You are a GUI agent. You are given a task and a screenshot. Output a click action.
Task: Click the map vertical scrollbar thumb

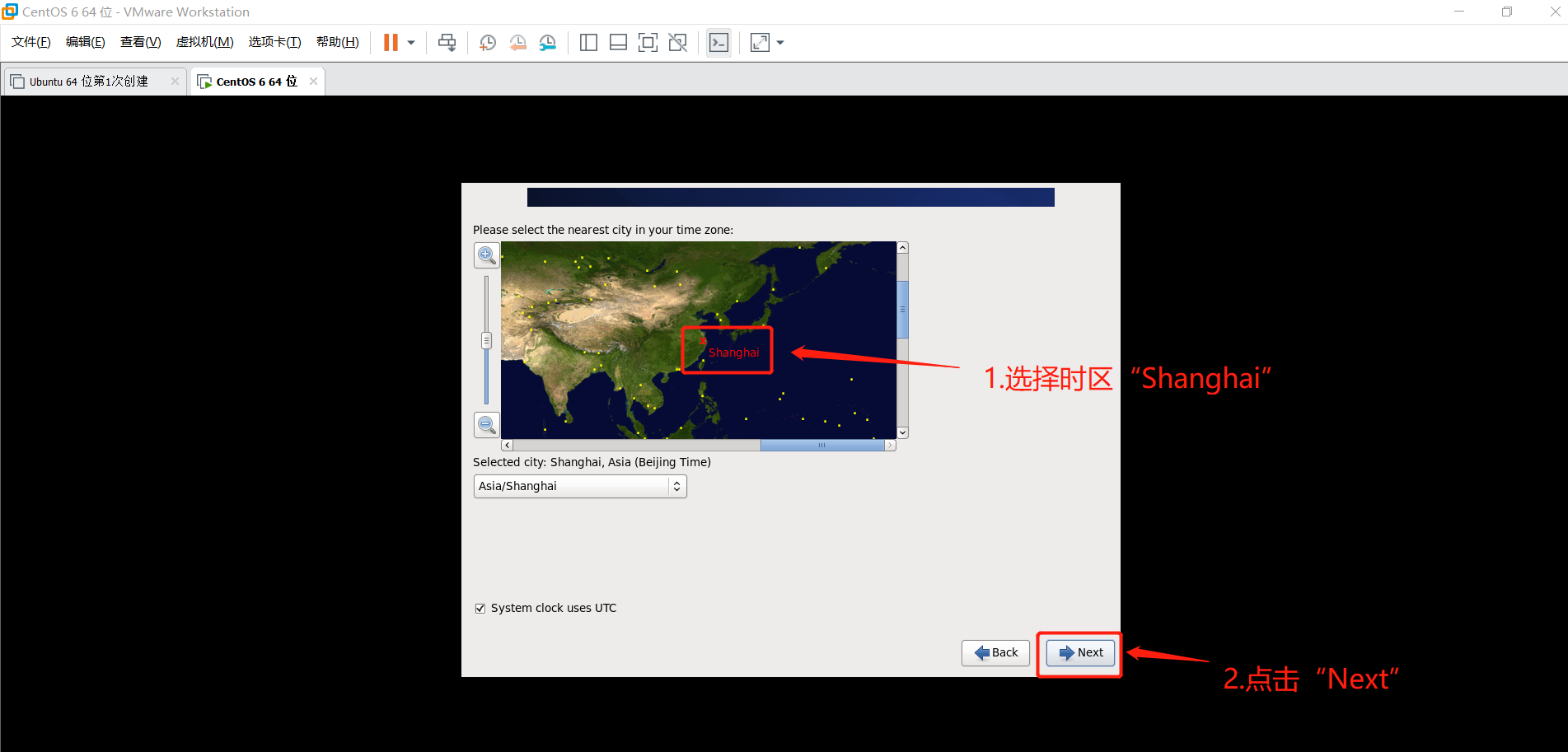click(x=902, y=310)
